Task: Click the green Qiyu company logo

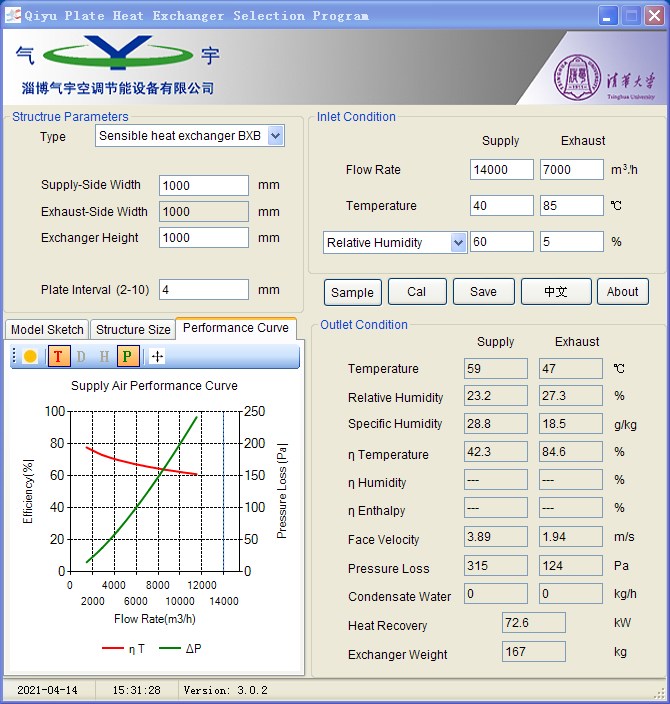Action: [118, 58]
